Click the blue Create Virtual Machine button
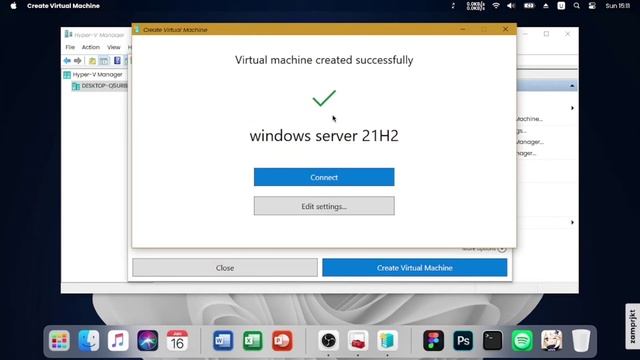Screen dimensions: 640x360 pos(415,268)
